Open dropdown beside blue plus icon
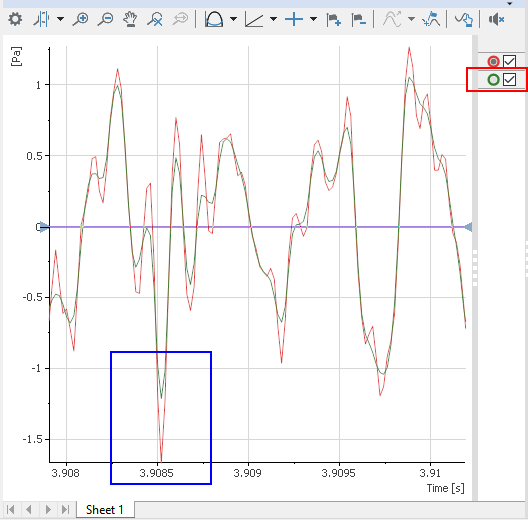Viewport: 528px width, 520px height. (313, 19)
